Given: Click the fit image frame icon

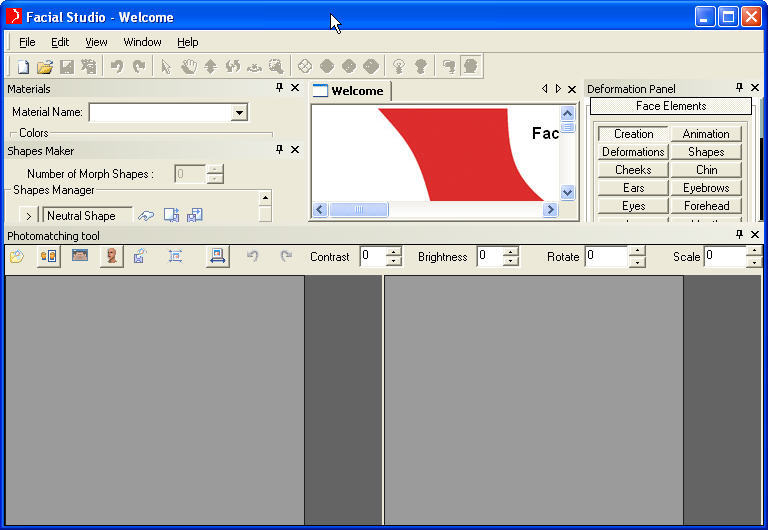Looking at the screenshot, I should (175, 256).
